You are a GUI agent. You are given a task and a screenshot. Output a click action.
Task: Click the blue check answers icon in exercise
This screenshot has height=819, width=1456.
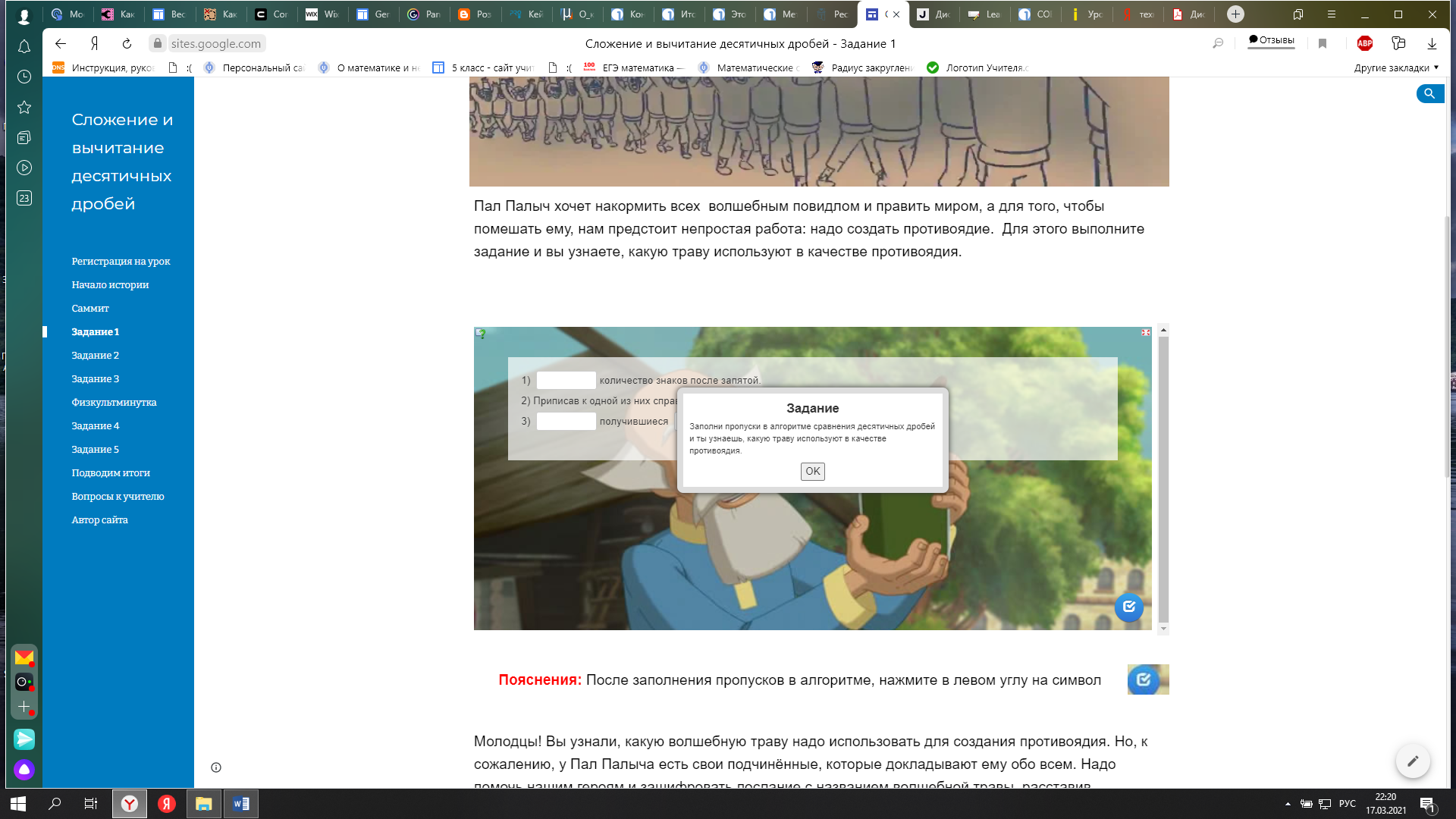pos(1128,607)
